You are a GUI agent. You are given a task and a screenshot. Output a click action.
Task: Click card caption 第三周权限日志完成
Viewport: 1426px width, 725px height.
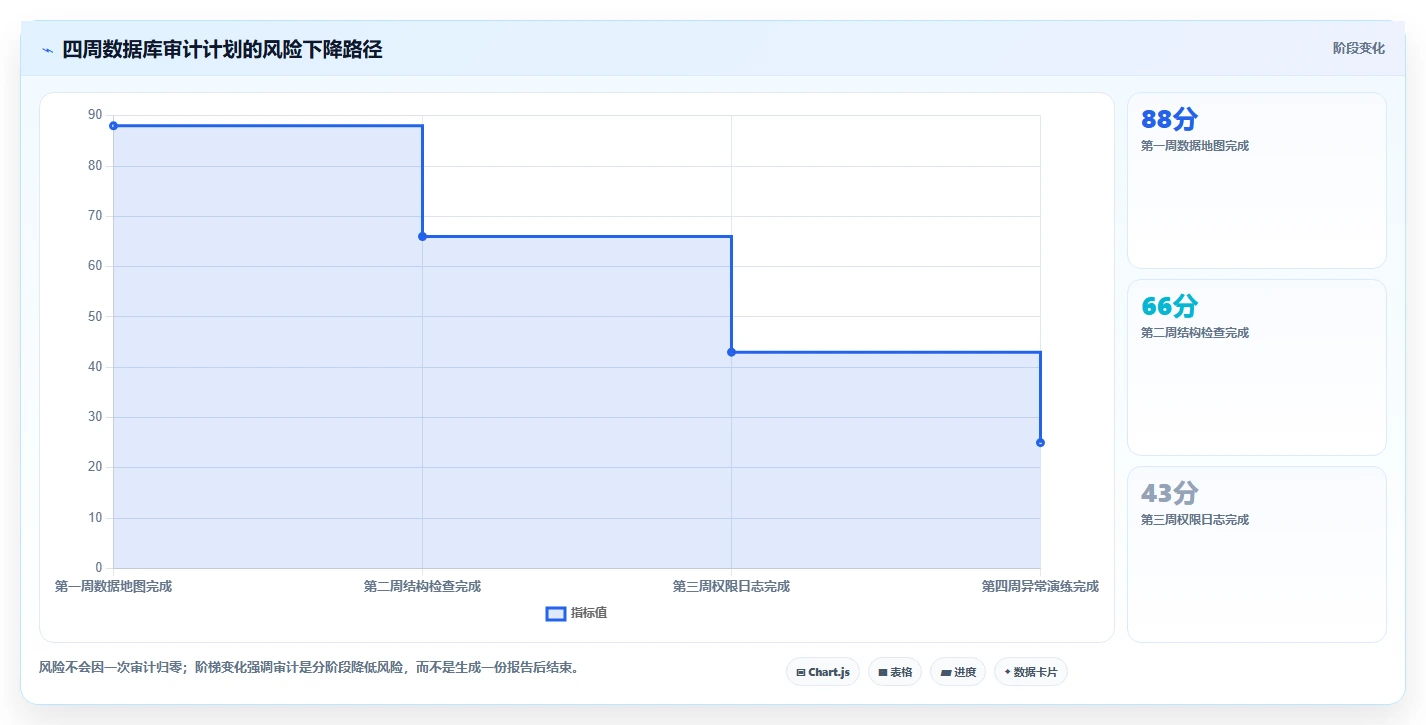[x=1195, y=520]
